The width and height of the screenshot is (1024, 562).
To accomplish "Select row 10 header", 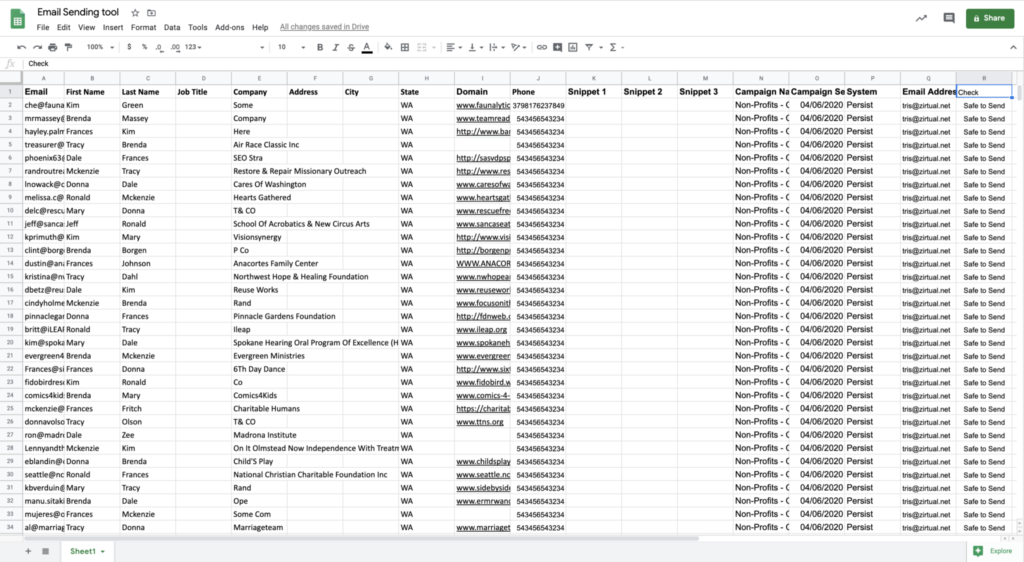I will tap(10, 211).
